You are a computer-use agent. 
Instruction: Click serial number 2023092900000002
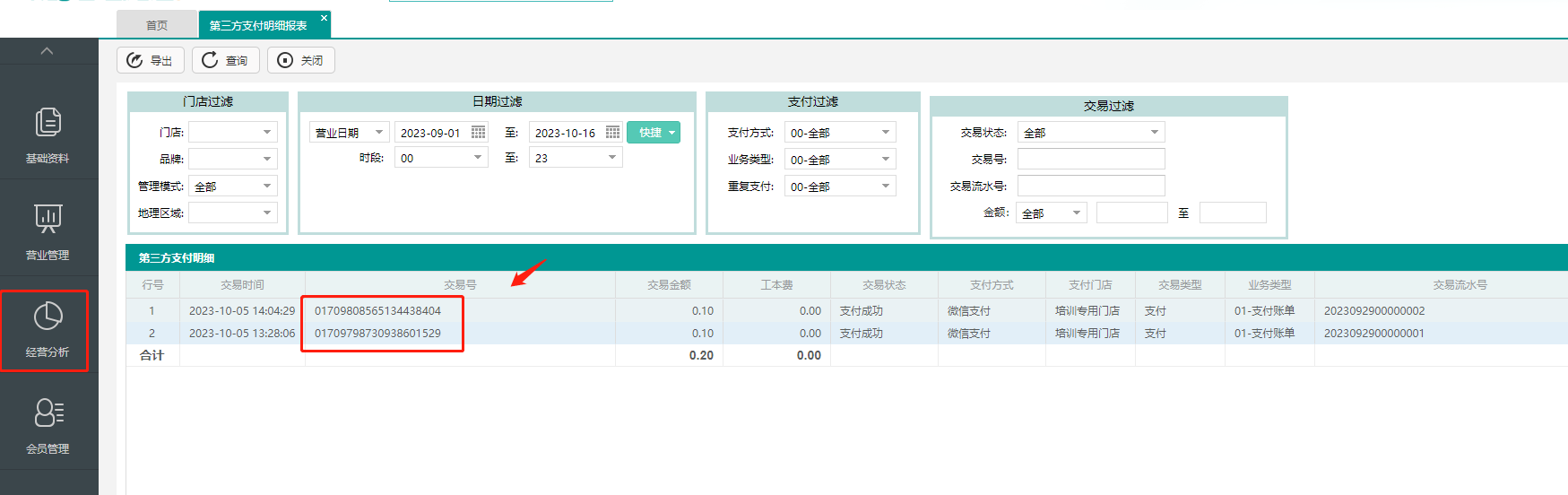1374,310
